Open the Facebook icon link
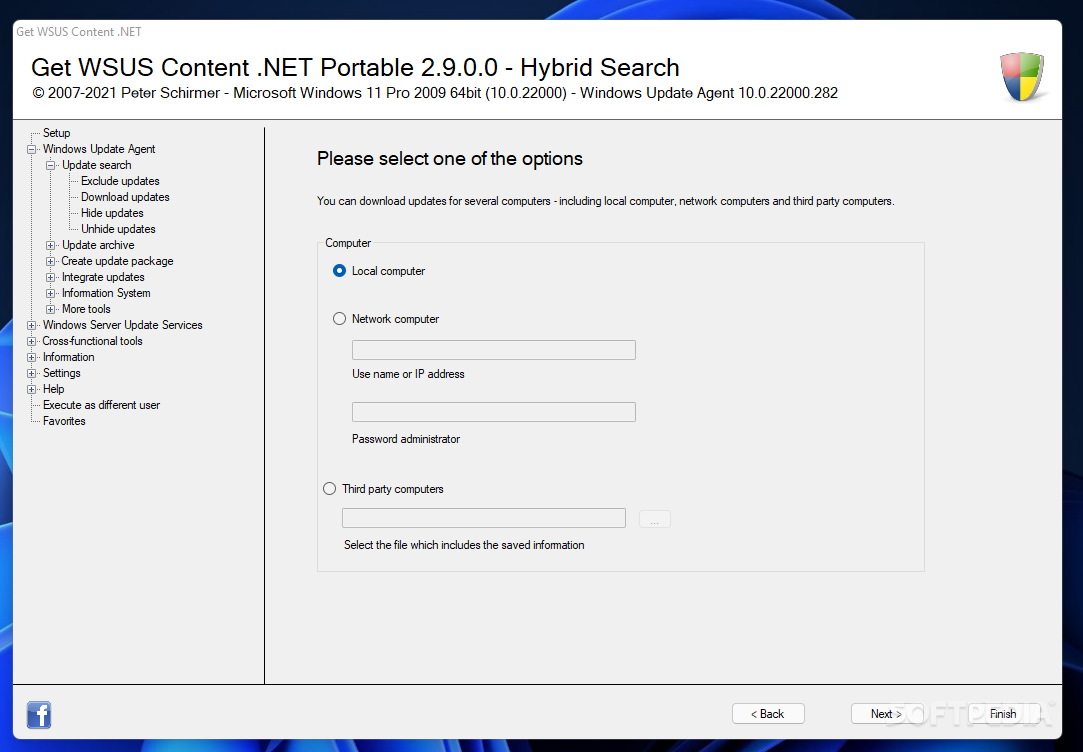This screenshot has height=752, width=1083. click(39, 715)
